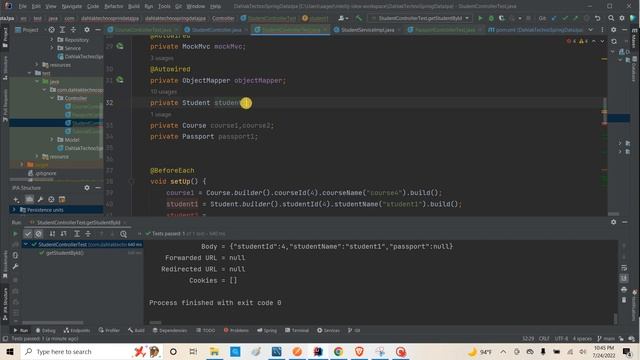Toggle soft-wrap in console sidebar

[x=624, y=268]
